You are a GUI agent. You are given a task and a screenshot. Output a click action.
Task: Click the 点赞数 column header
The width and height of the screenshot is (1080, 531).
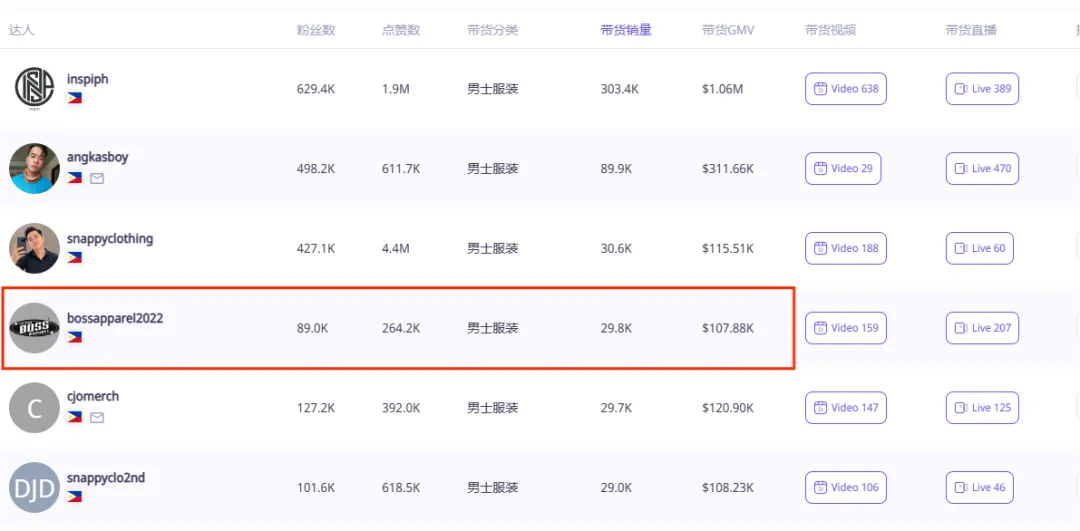(401, 30)
